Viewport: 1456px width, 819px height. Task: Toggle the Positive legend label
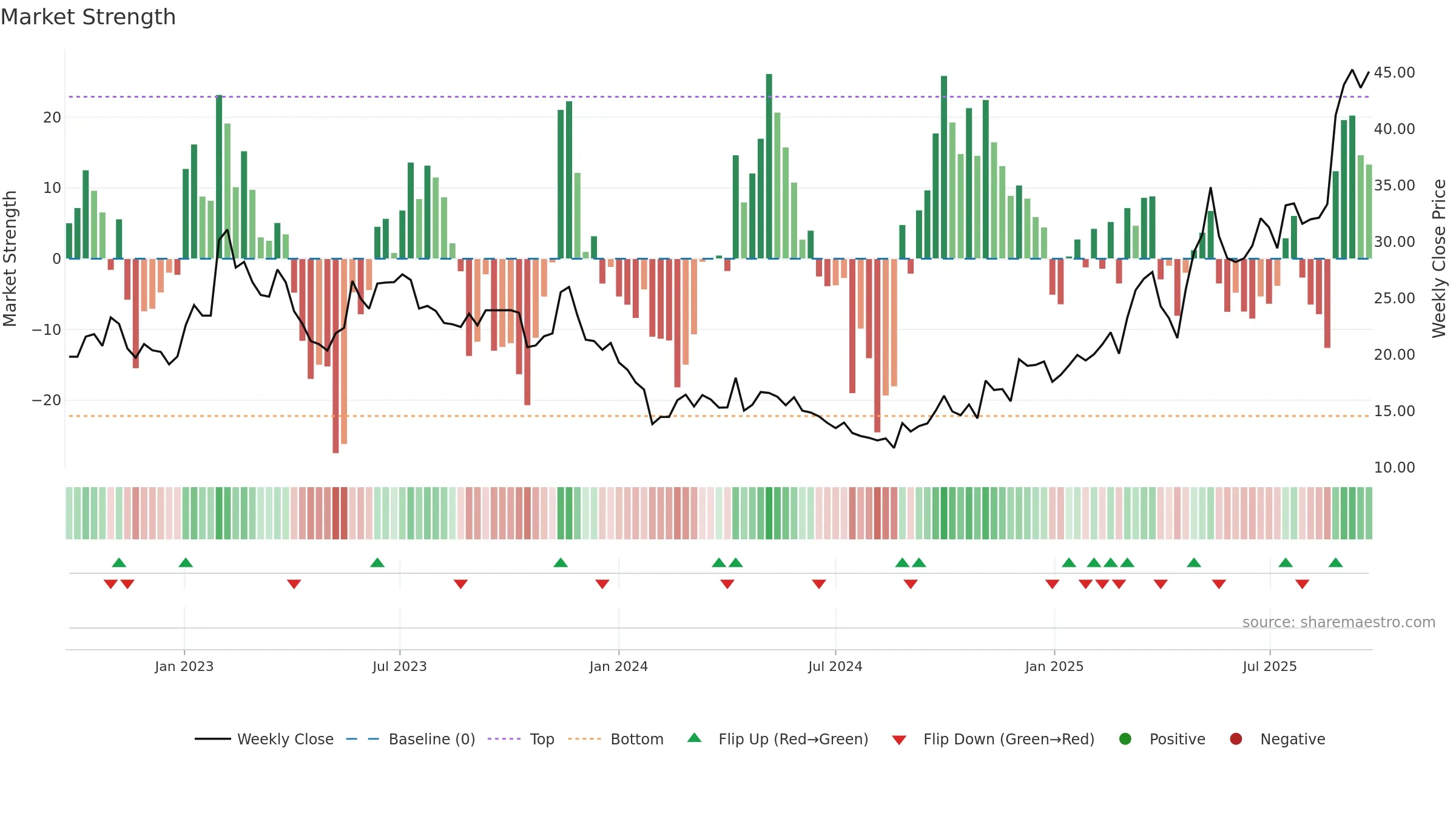point(1177,739)
